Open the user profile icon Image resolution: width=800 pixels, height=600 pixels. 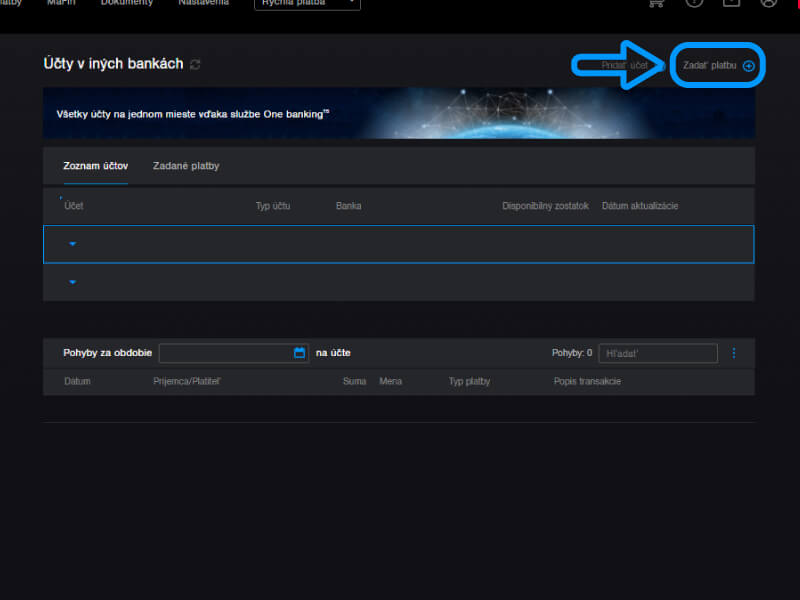(x=768, y=3)
